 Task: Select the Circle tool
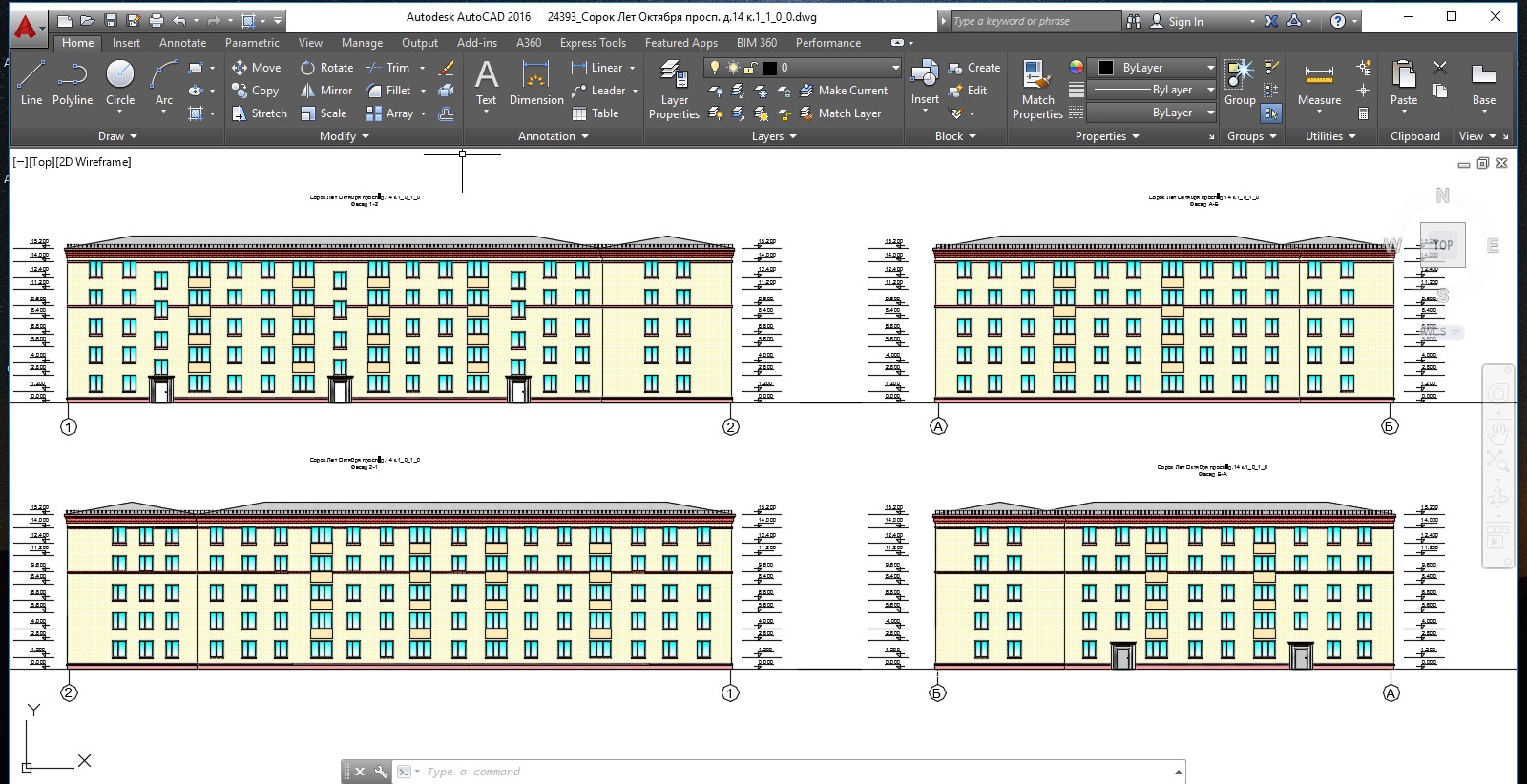(120, 83)
